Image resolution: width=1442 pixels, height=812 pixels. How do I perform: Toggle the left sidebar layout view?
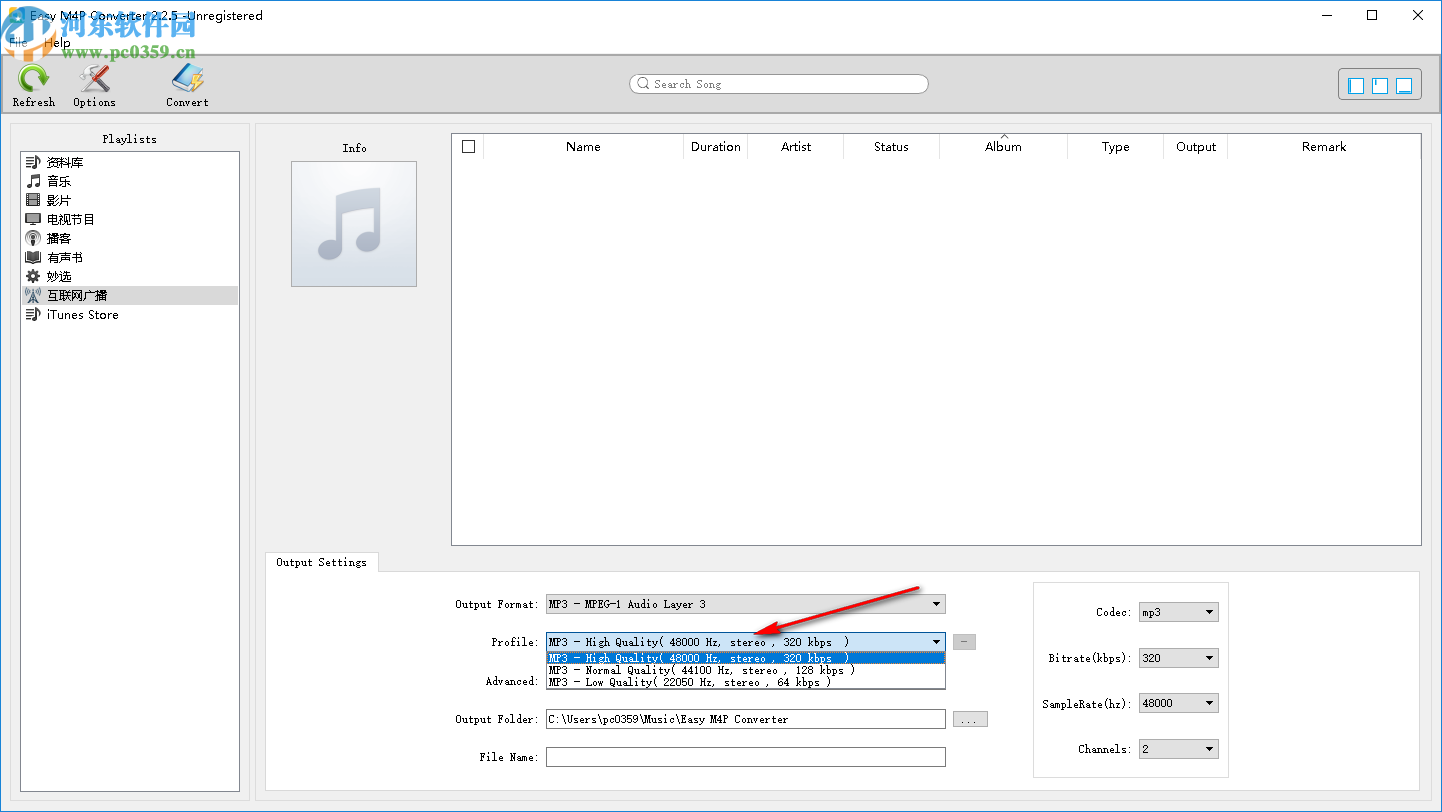coord(1355,84)
